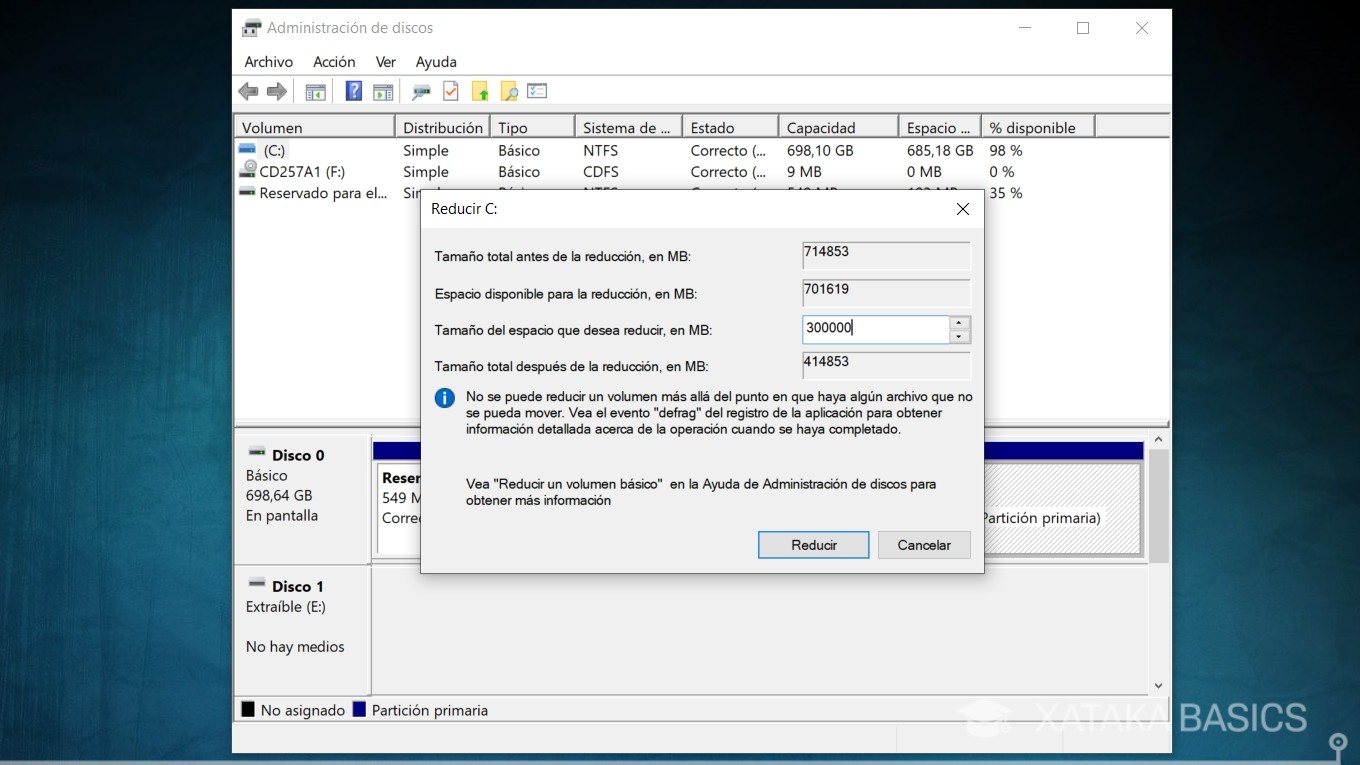The width and height of the screenshot is (1360, 765).
Task: Click the folder with green up arrow icon
Action: click(x=480, y=91)
